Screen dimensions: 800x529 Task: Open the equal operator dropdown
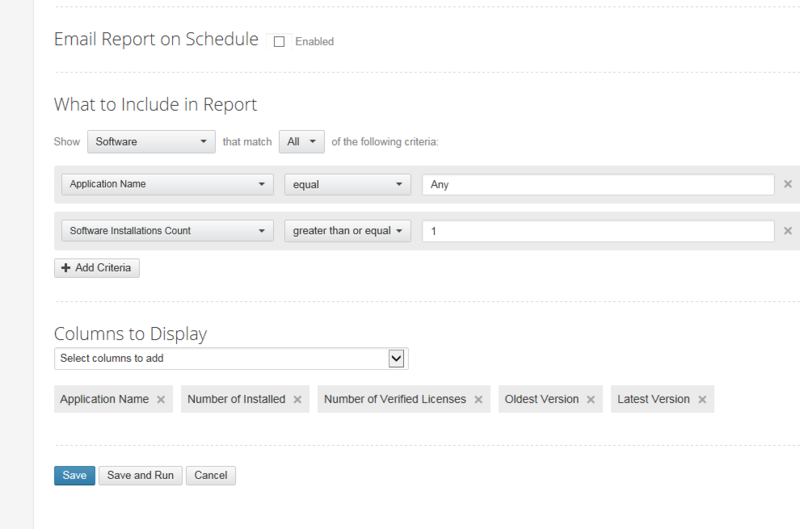point(347,185)
